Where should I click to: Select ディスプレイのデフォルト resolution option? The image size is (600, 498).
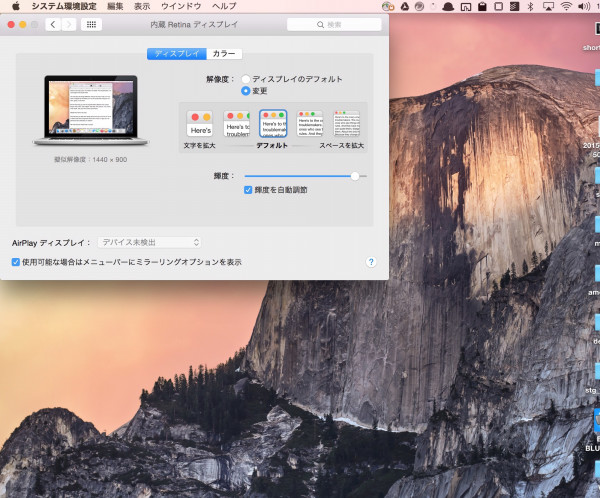246,79
